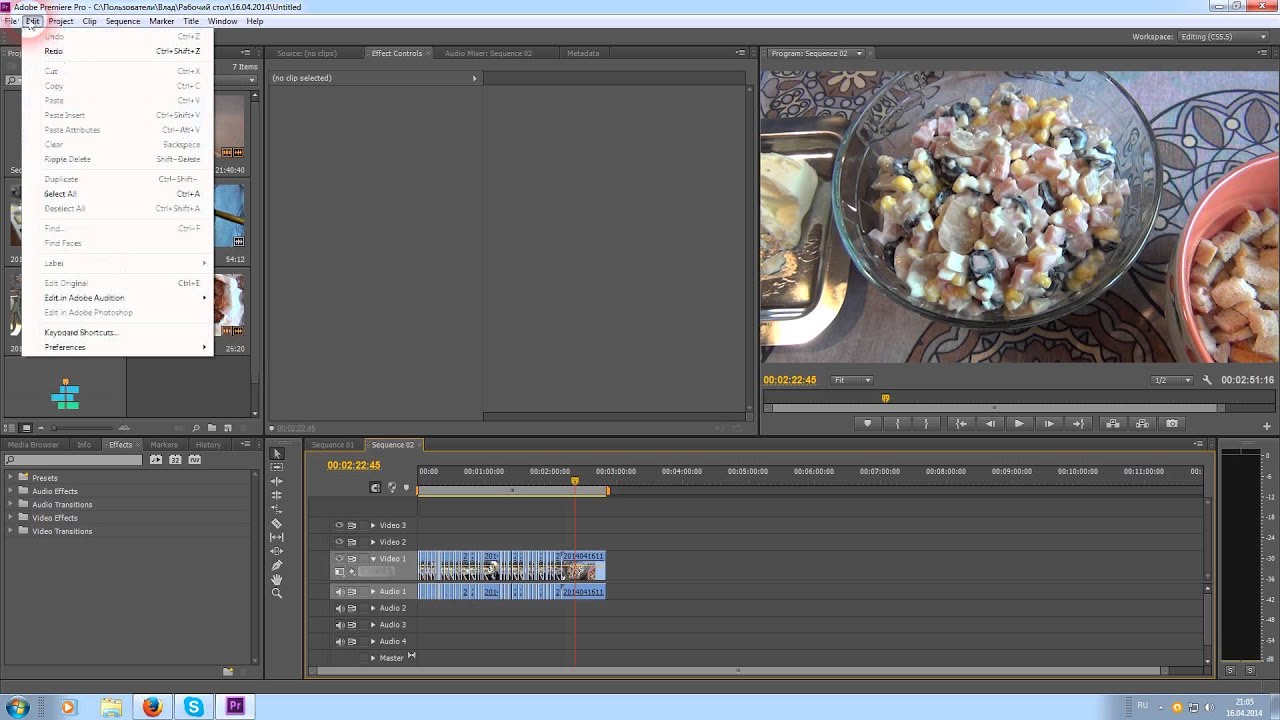Toggle the Snap magnet in the timeline
Image resolution: width=1280 pixels, height=720 pixels.
click(375, 488)
